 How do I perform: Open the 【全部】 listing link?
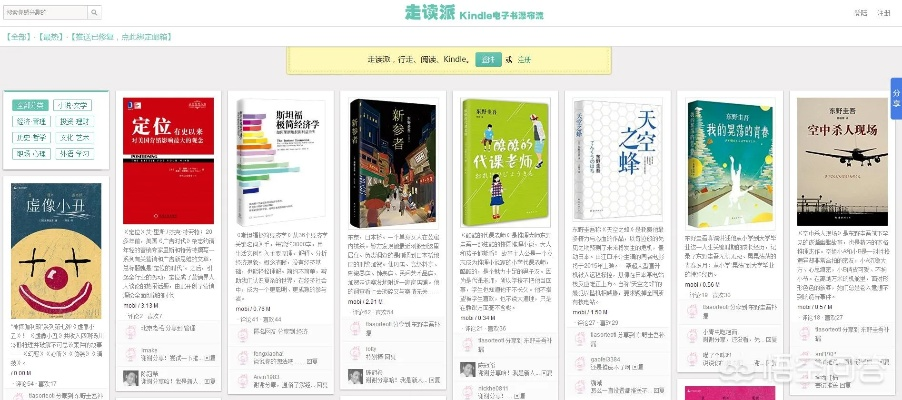tap(18, 37)
